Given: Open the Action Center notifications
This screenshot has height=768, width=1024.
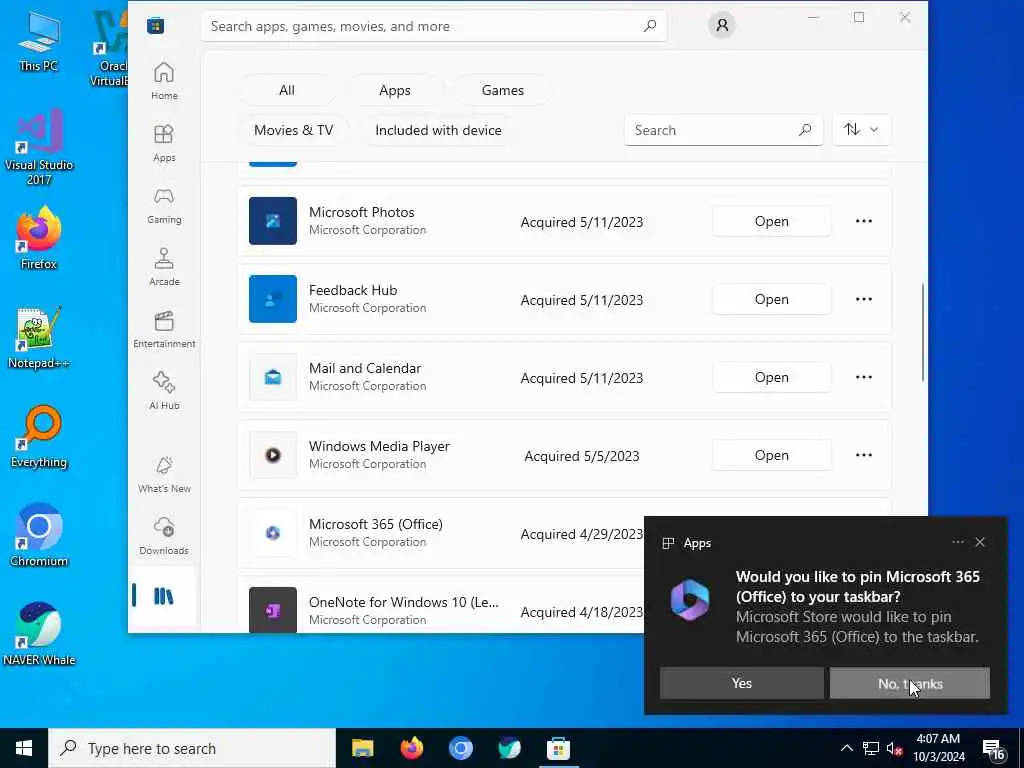Looking at the screenshot, I should point(994,749).
